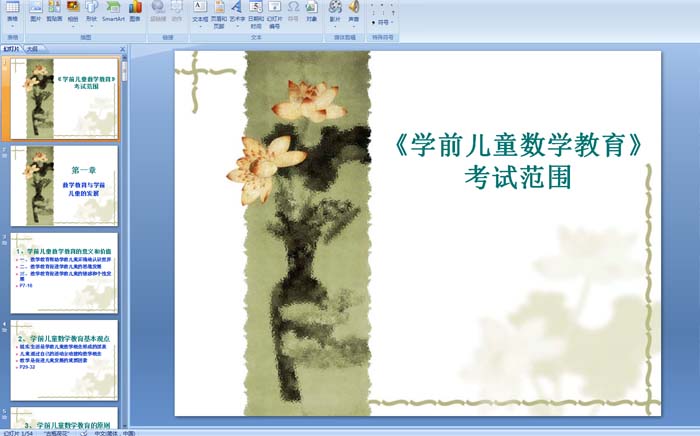
Task: Click the thumbnail pane scroll up arrow
Action: [x=125, y=58]
